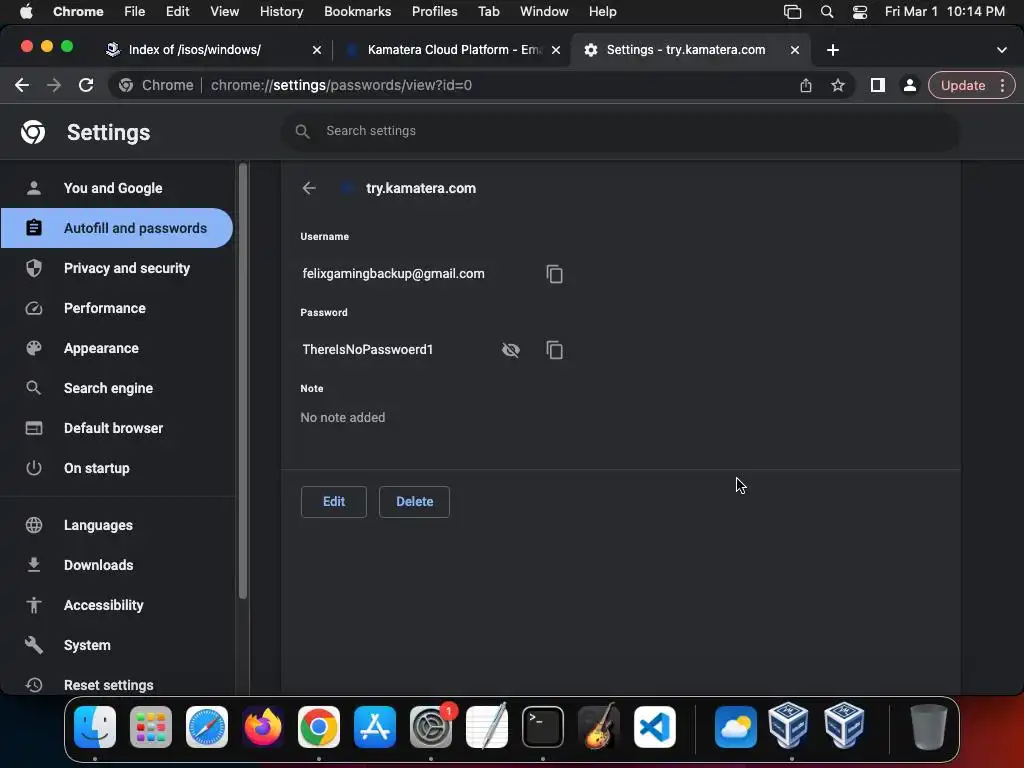Click the Settings sidebar scrollbar

(243, 381)
